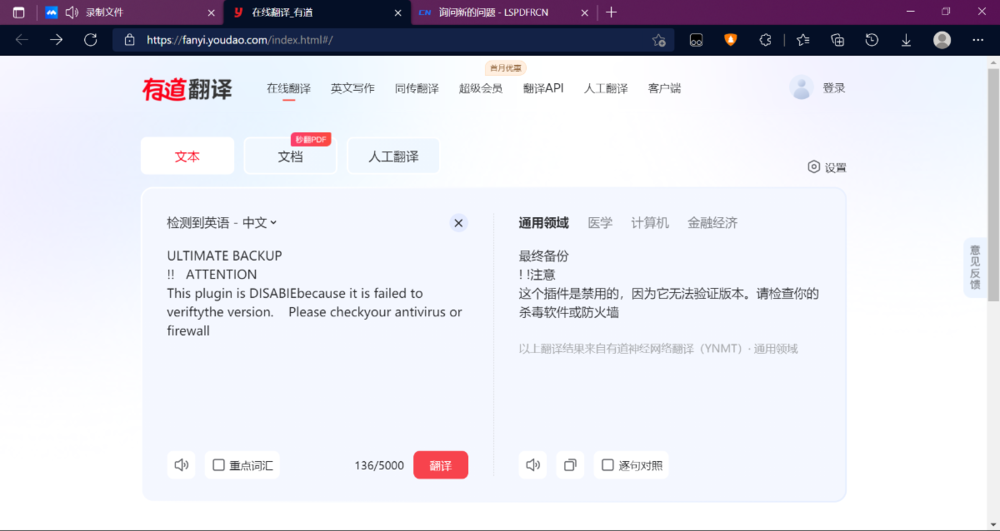Open 客户端 navigation item
1000x531 pixels.
665,89
